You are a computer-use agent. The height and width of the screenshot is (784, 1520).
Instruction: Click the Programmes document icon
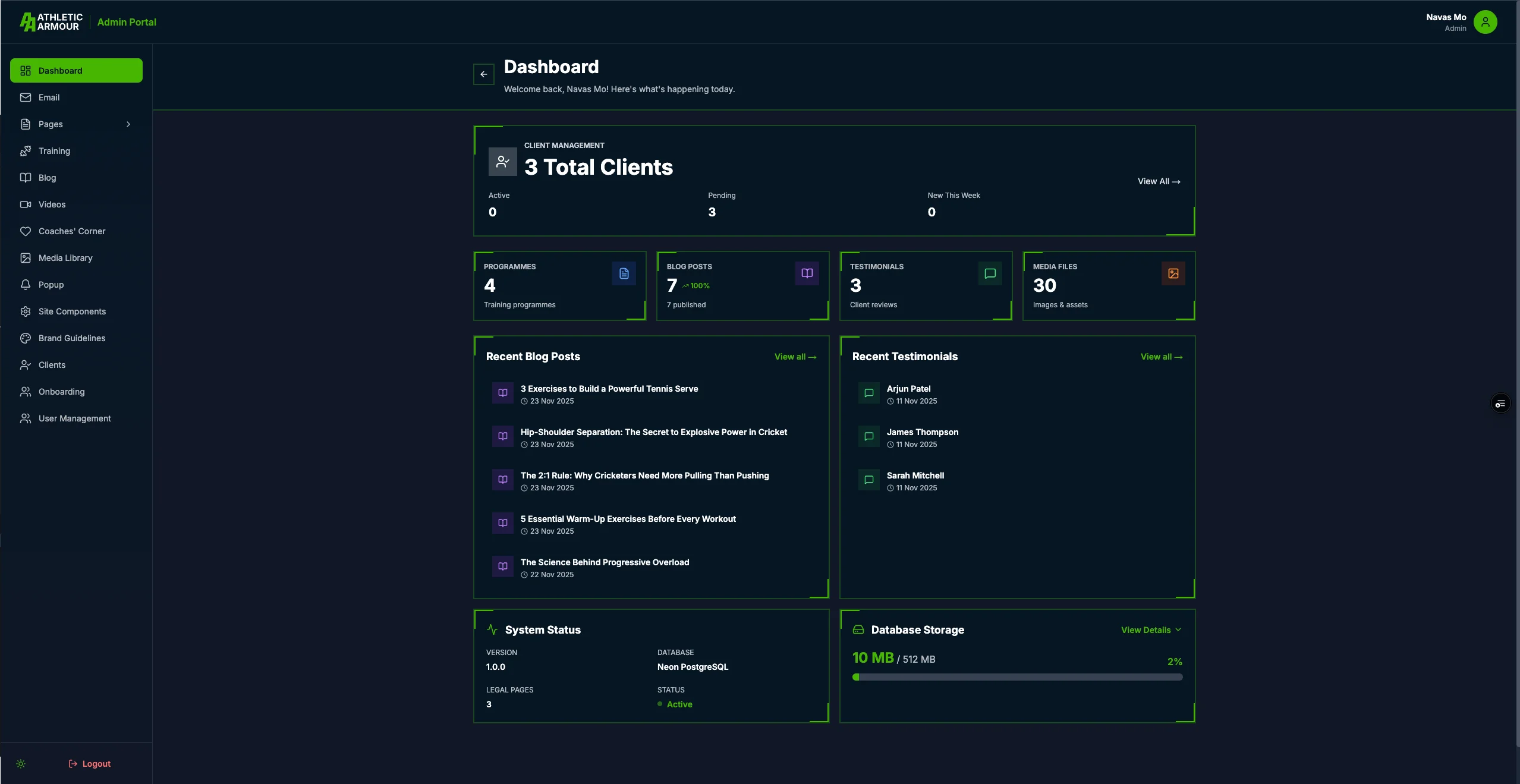pyautogui.click(x=624, y=273)
